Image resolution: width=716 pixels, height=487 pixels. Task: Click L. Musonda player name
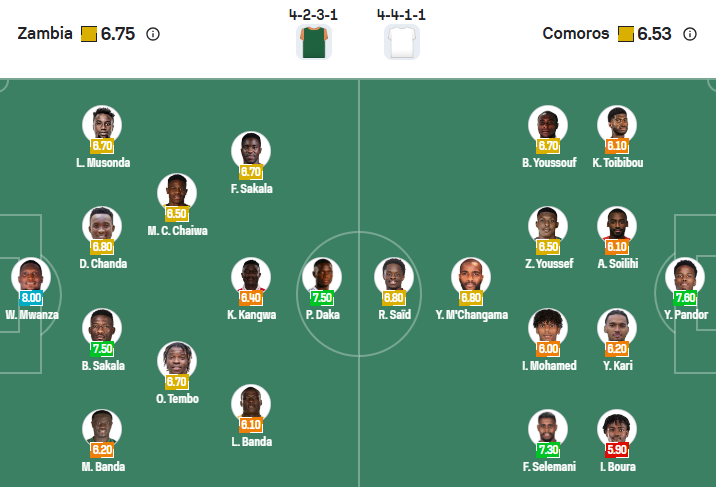102,163
